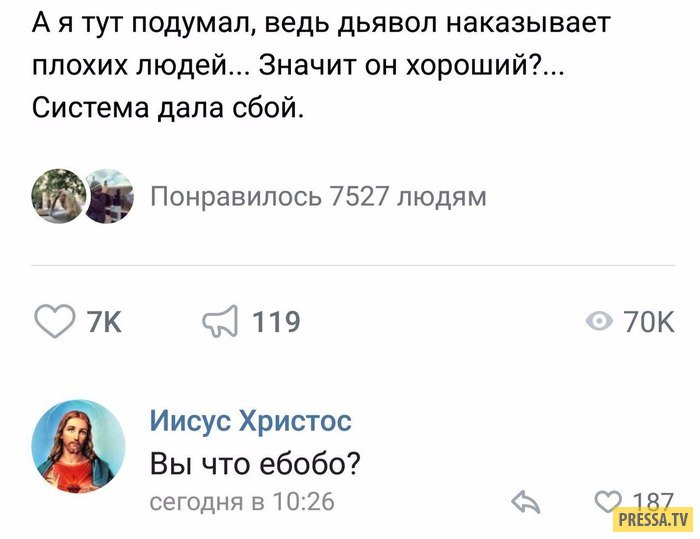The width and height of the screenshot is (700, 539).
Task: Click the comment text "Вы что ебобо?"
Action: point(255,464)
